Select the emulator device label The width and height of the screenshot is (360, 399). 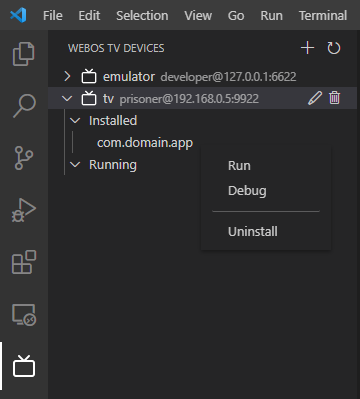129,77
